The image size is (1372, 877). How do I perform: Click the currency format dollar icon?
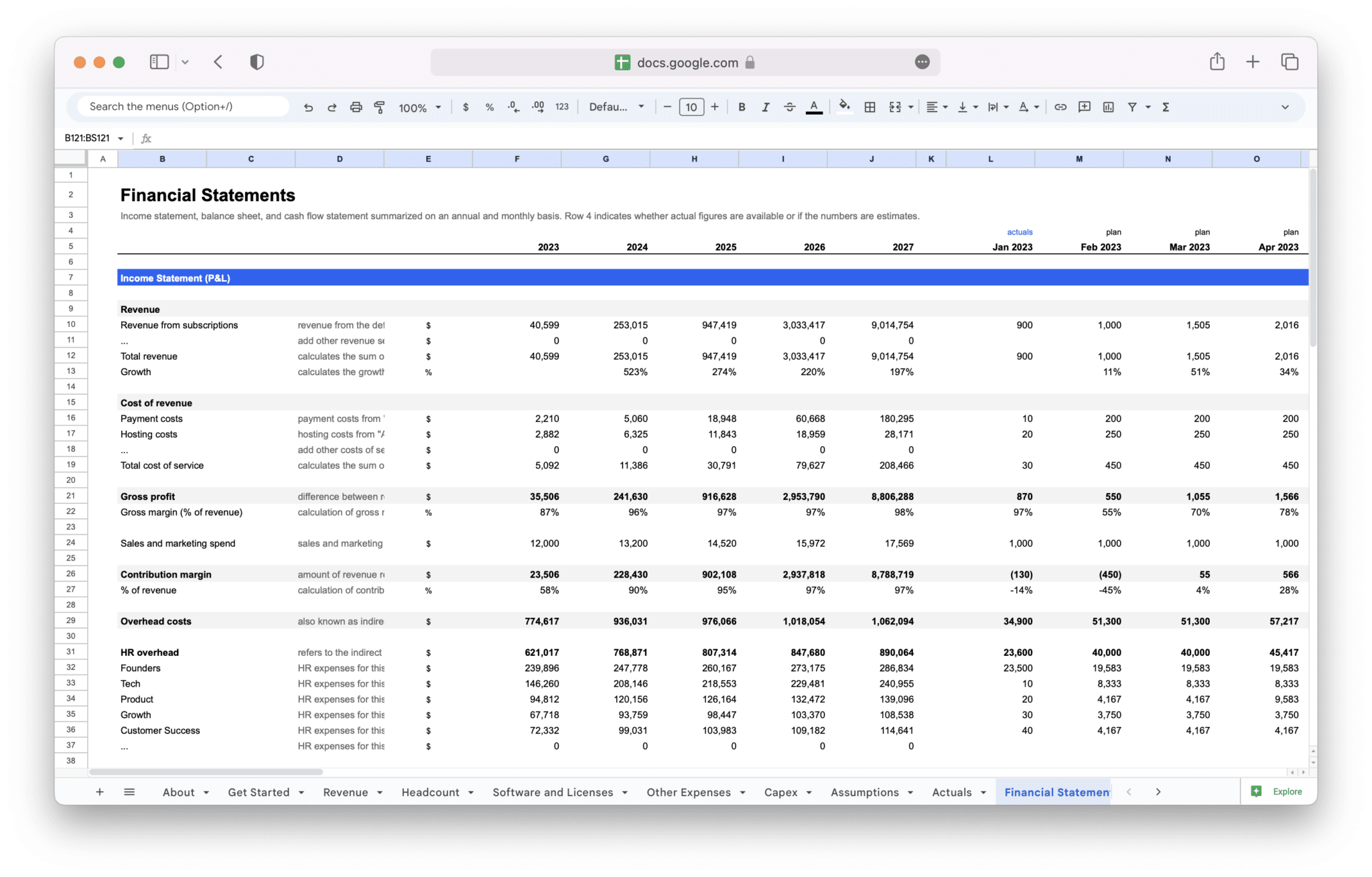coord(467,106)
